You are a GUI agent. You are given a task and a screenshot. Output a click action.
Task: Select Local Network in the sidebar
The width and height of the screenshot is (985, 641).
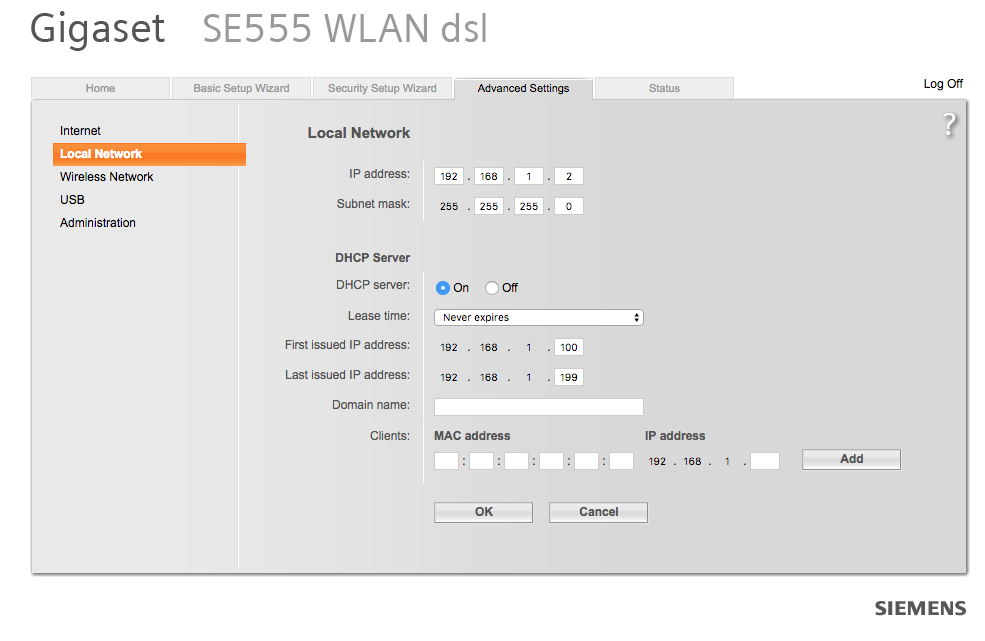[150, 154]
